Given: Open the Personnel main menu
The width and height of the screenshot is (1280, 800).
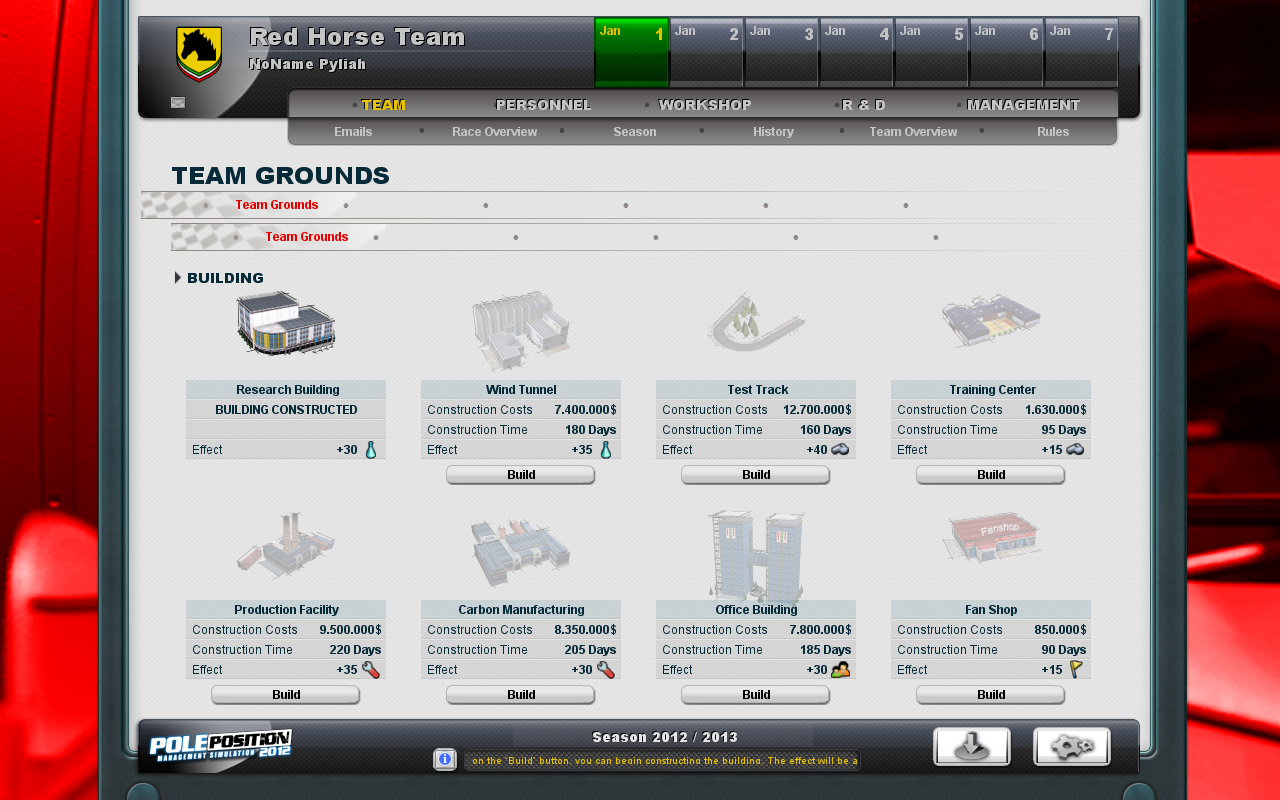Looking at the screenshot, I should [x=543, y=105].
